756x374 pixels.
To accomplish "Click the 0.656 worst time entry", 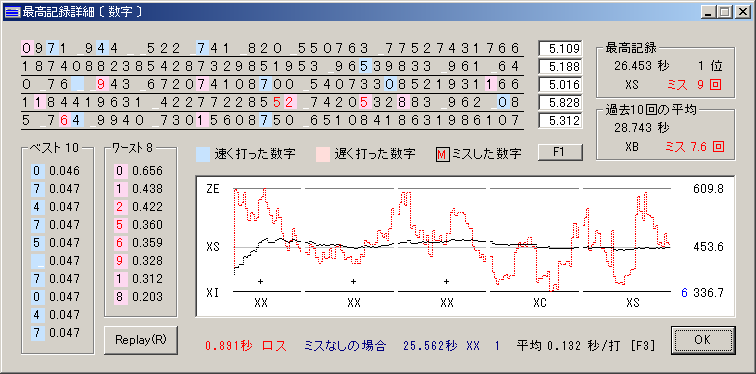I will click(x=149, y=171).
